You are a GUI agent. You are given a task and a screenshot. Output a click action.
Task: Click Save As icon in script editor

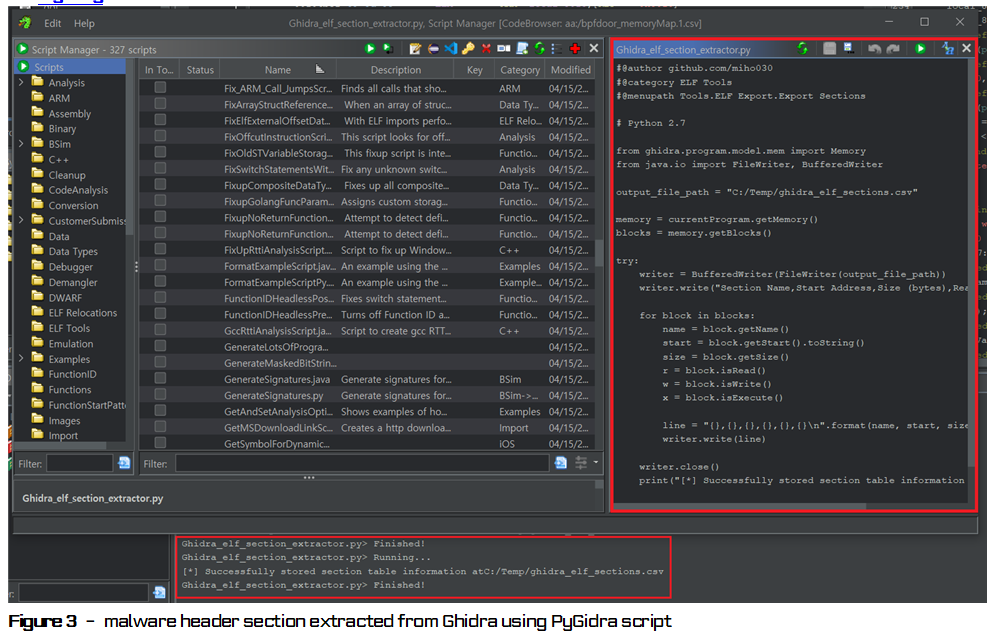click(x=848, y=48)
